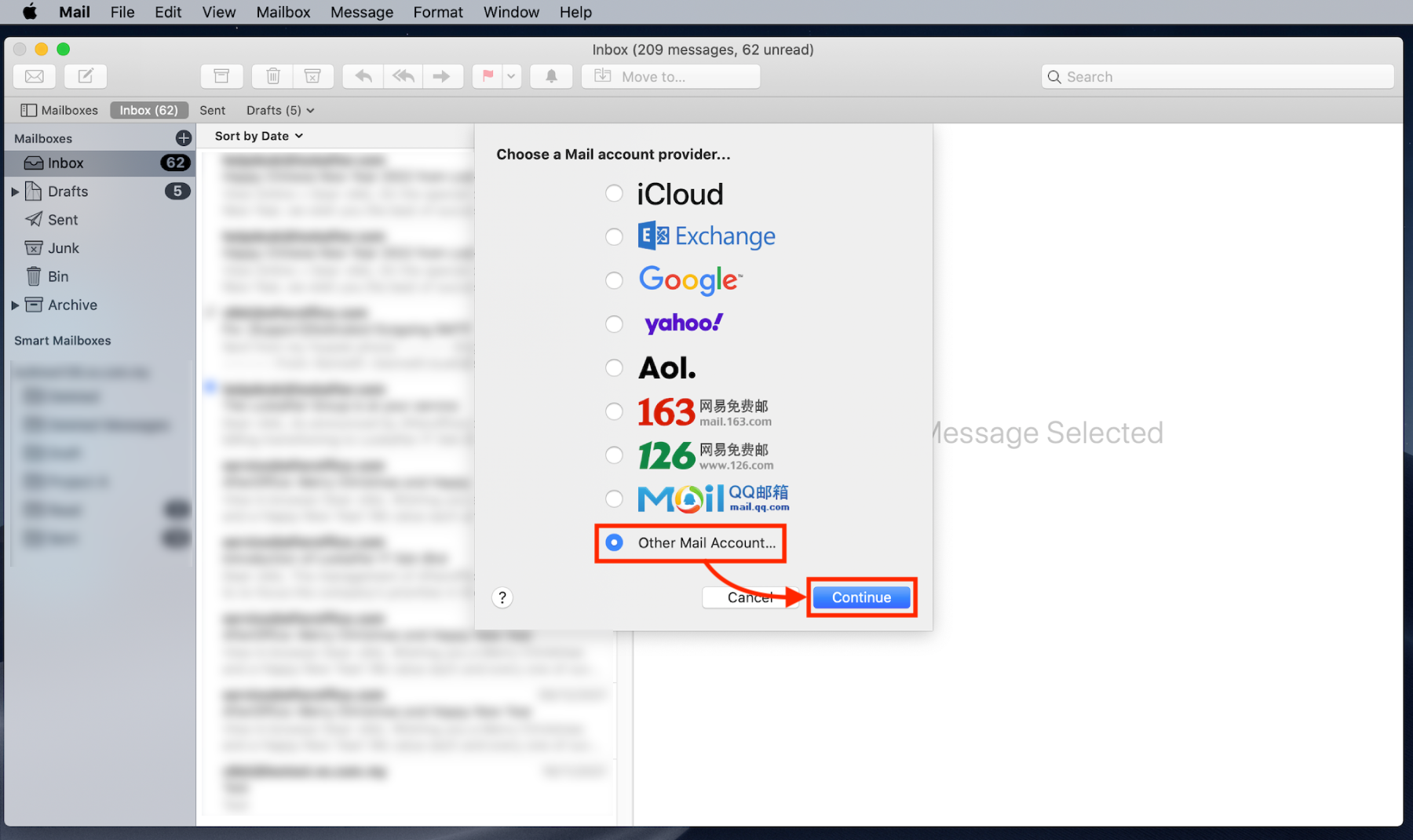The width and height of the screenshot is (1413, 840).
Task: Switch to the Sent favorites tab
Action: click(x=212, y=110)
